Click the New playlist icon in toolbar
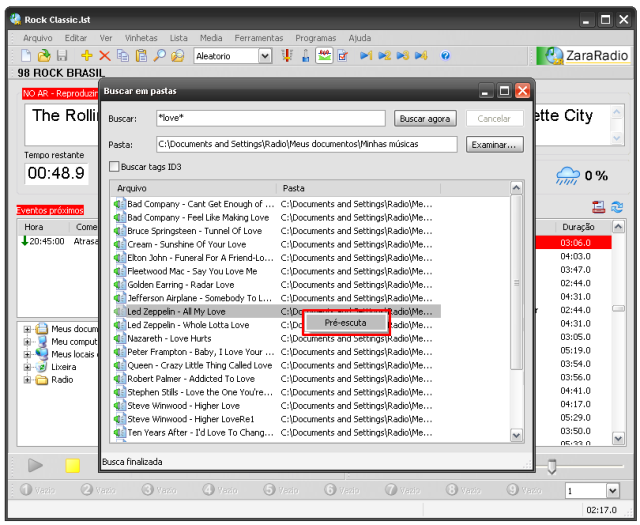This screenshot has width=640, height=525. pyautogui.click(x=26, y=56)
